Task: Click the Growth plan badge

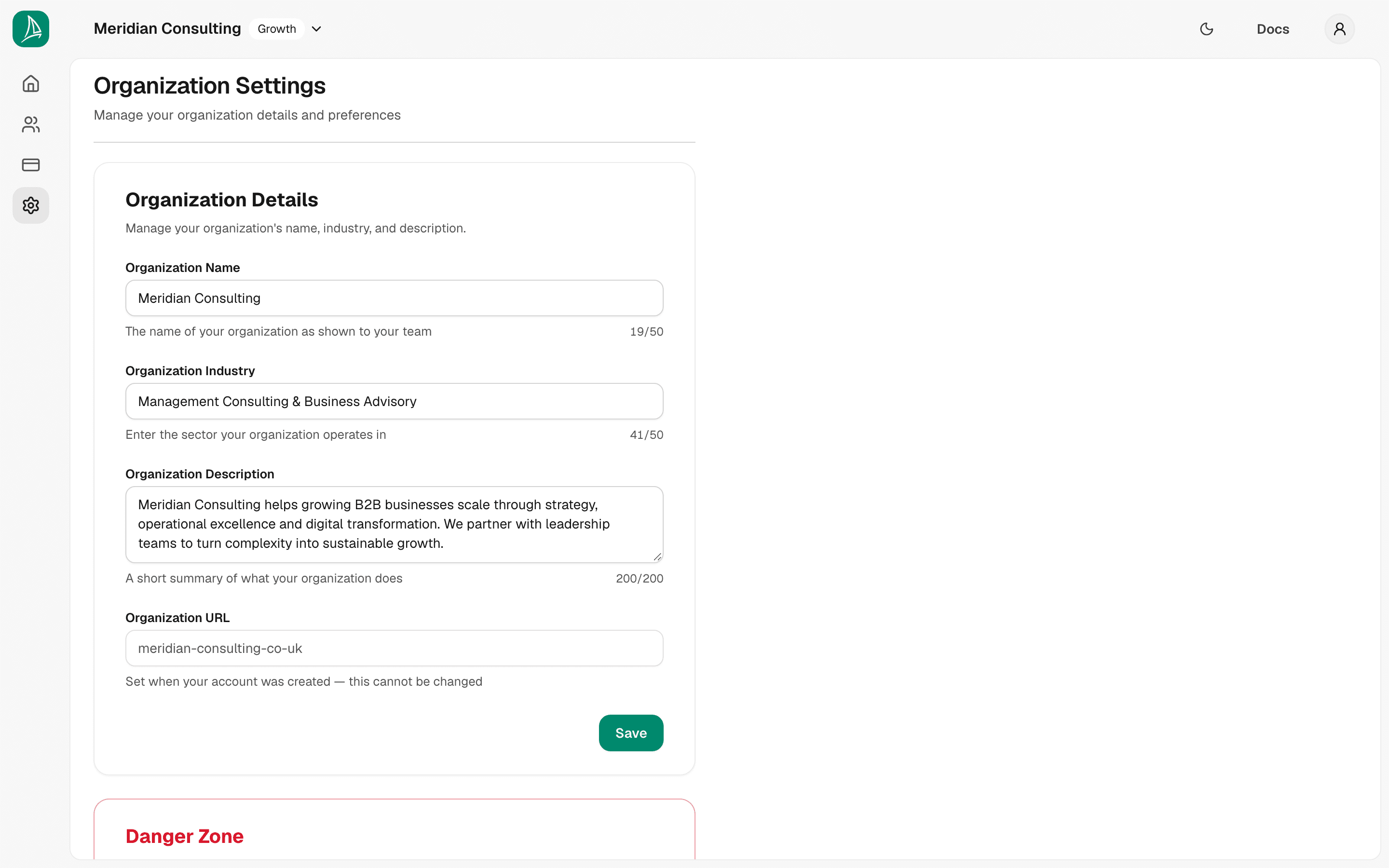Action: point(277,29)
